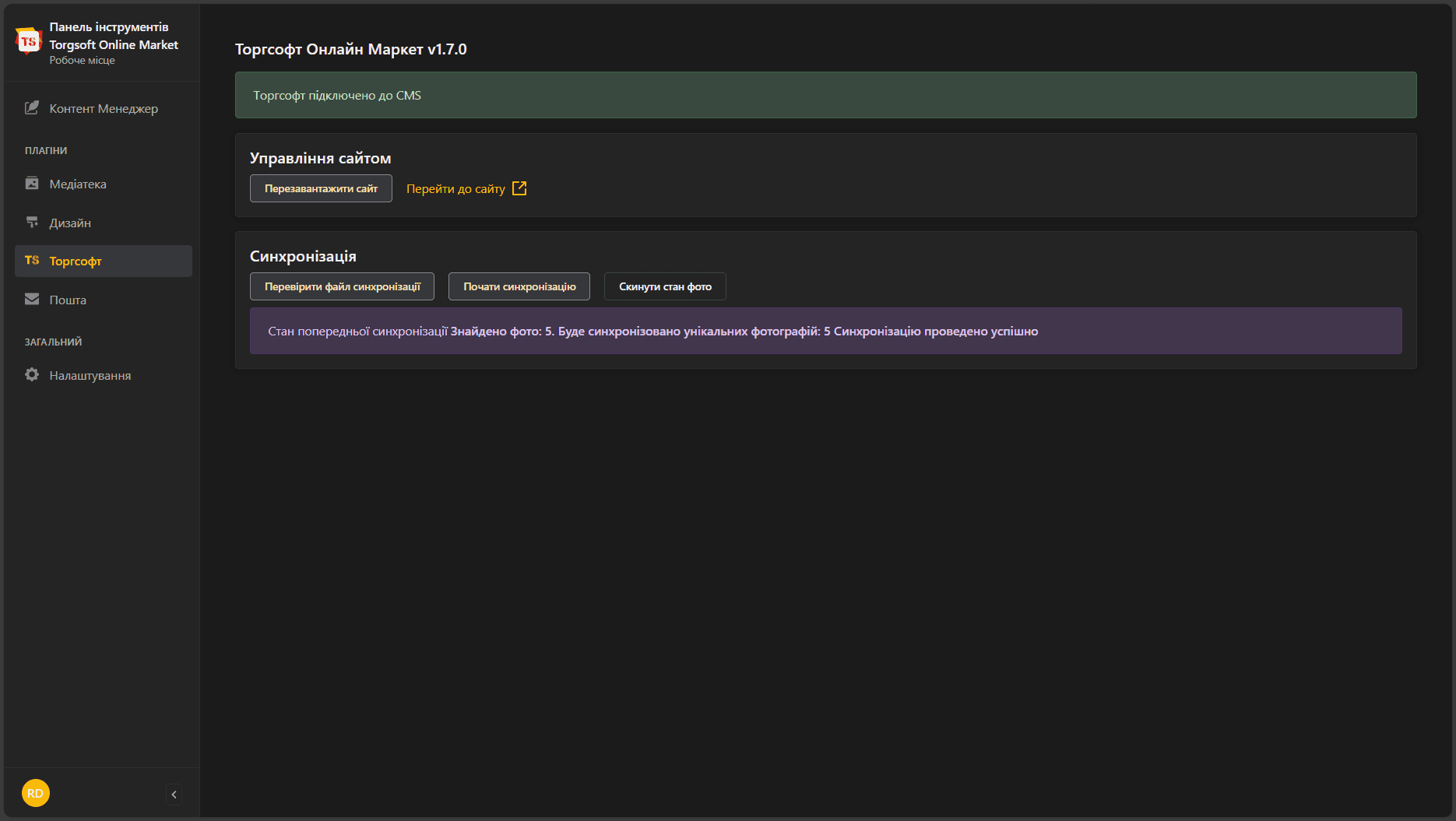This screenshot has width=1456, height=821.
Task: Click the Синхронізація section heading
Action: coord(303,256)
